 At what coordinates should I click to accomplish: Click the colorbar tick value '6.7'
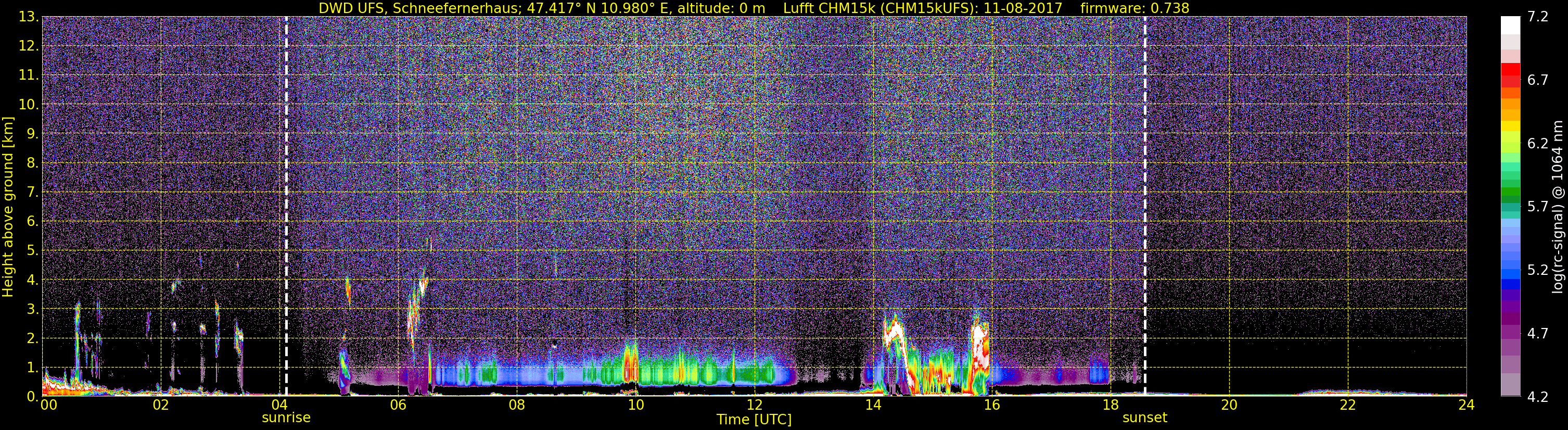[1538, 80]
